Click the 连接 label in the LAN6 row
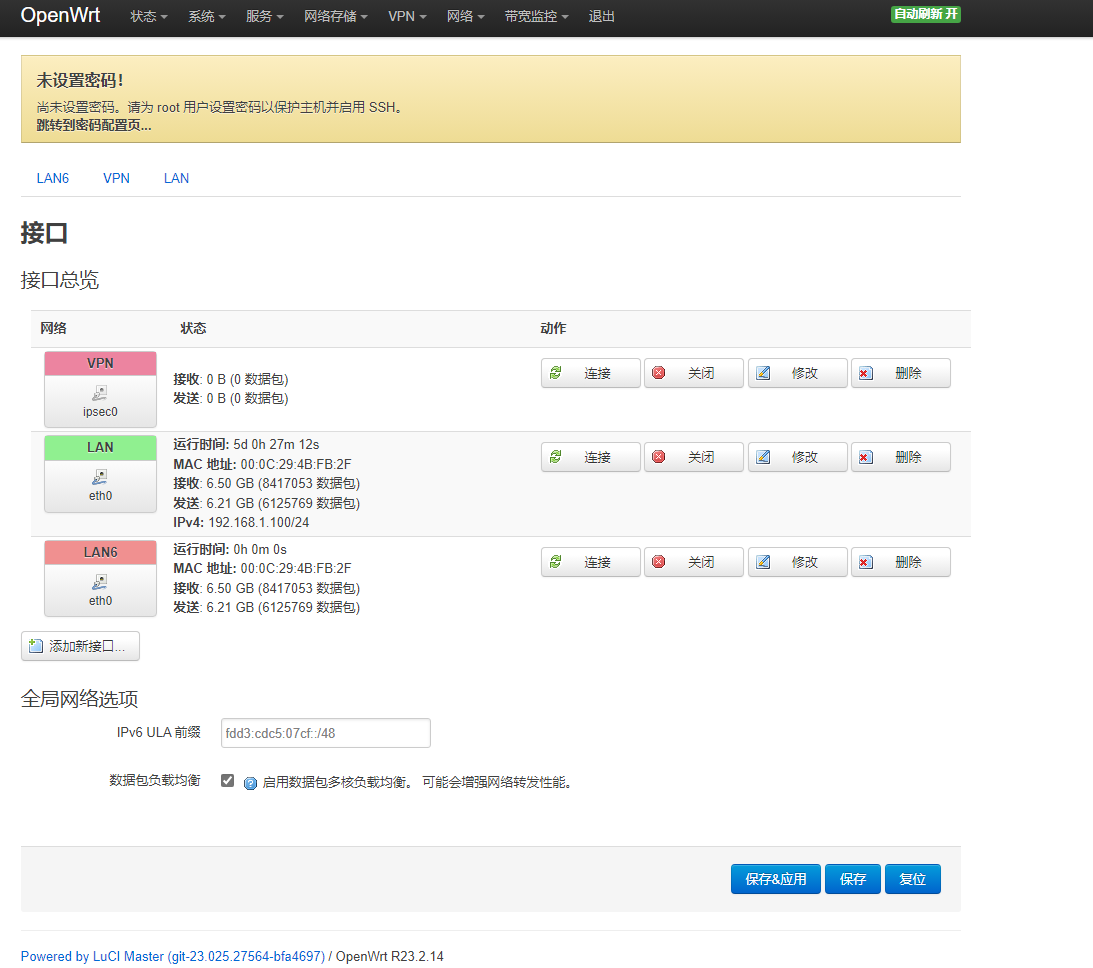Image resolution: width=1093 pixels, height=968 pixels. (x=597, y=562)
